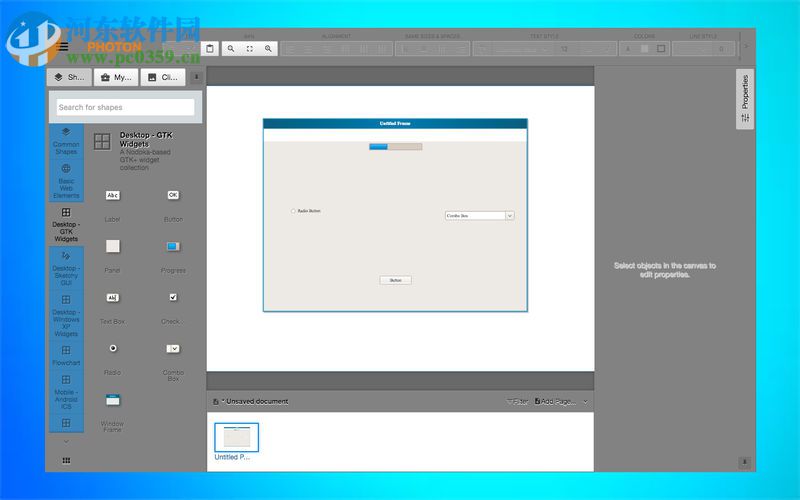
Task: Pick the Button shape with OK icon
Action: click(x=173, y=195)
